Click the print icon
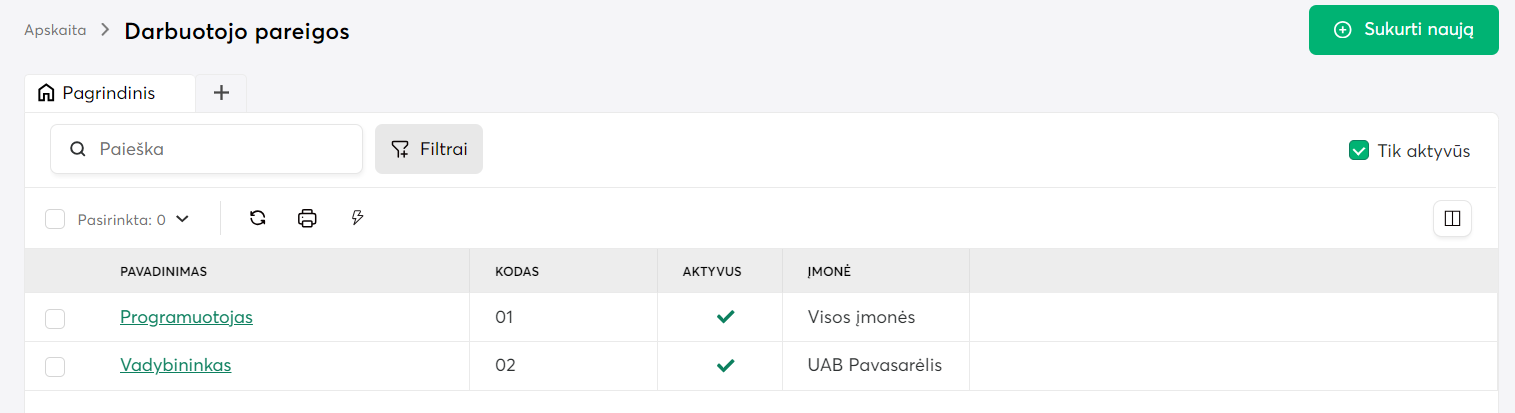The image size is (1515, 413). click(307, 218)
